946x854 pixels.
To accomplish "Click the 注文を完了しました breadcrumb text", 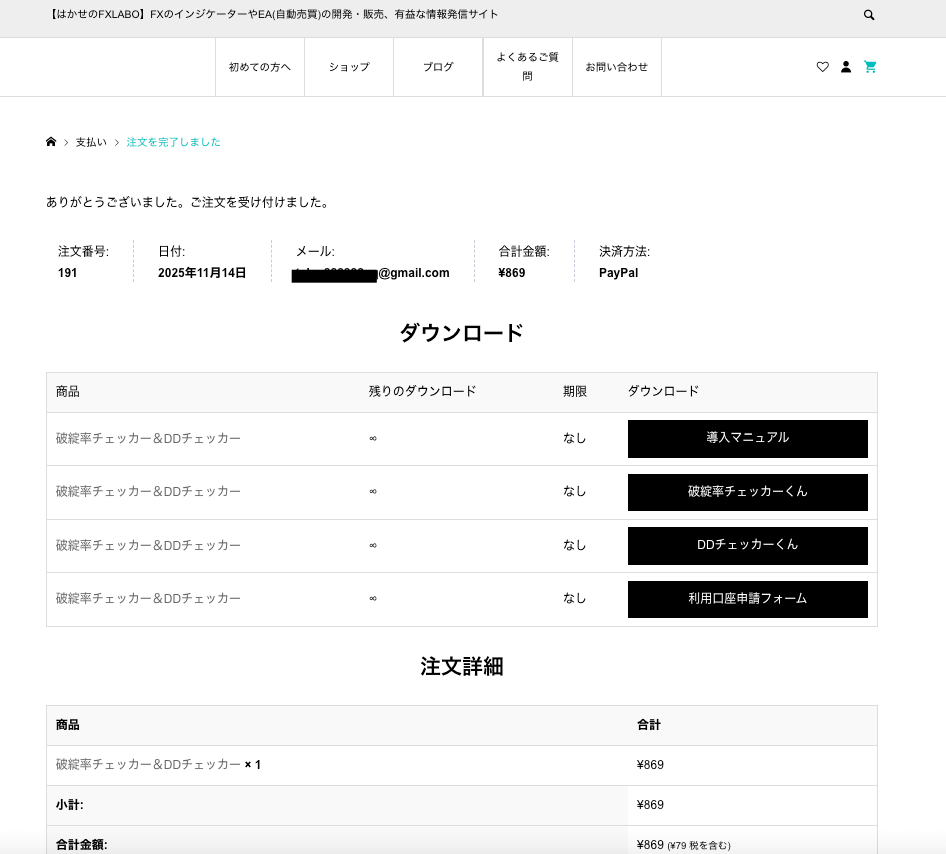I will point(173,142).
